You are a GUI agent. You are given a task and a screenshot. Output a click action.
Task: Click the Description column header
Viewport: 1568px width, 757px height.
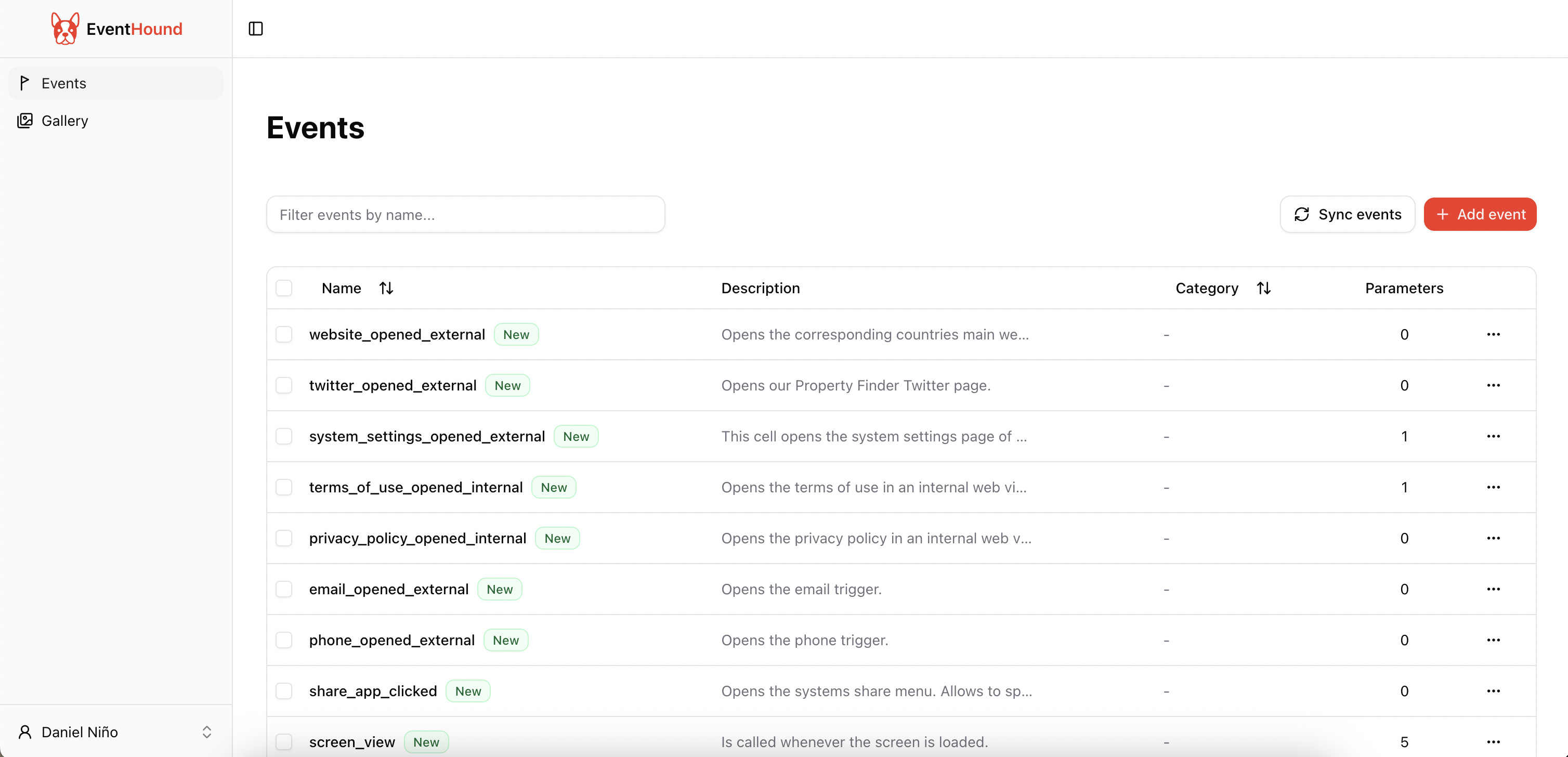pos(760,288)
